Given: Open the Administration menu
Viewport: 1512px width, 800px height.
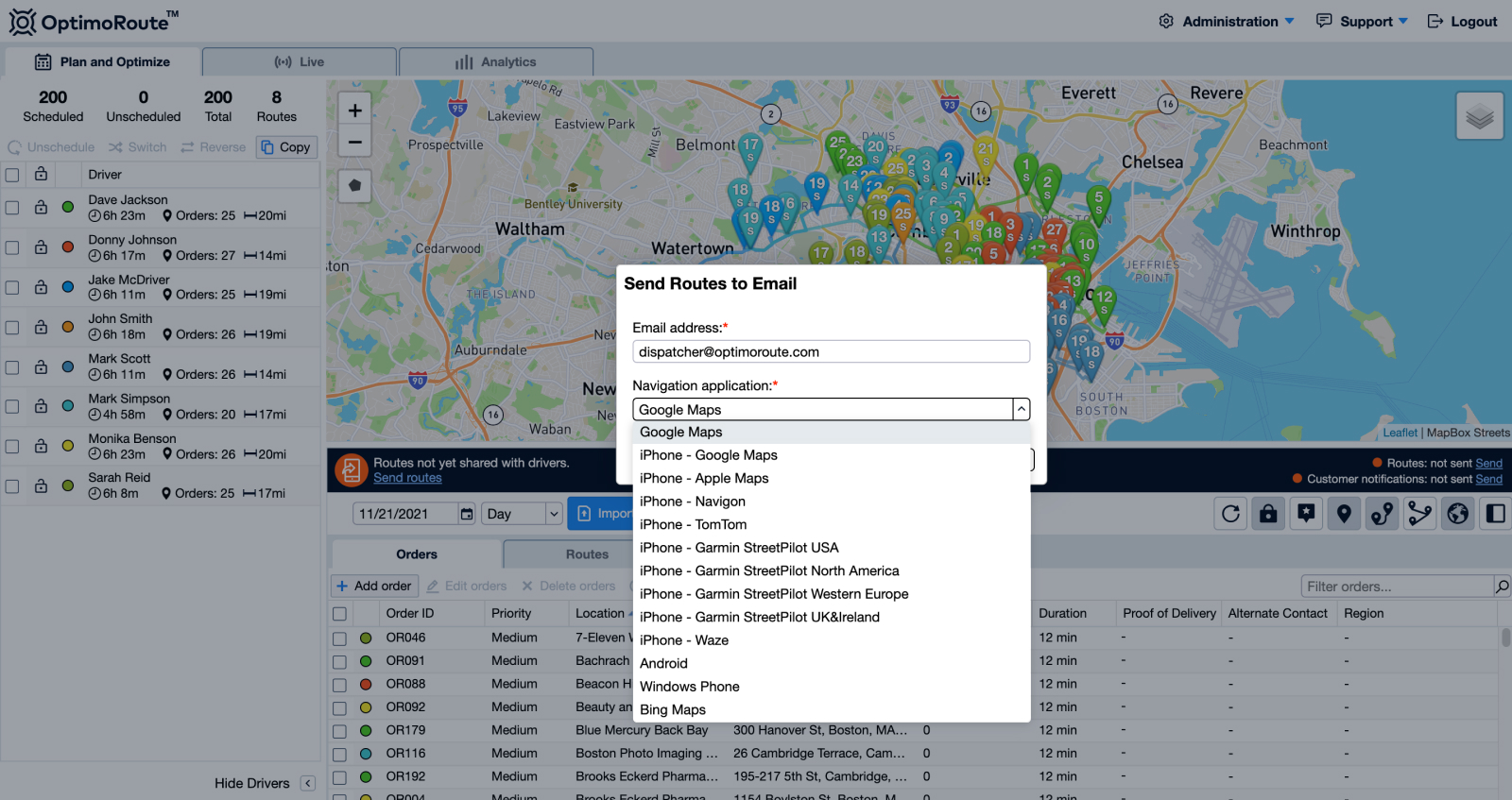Looking at the screenshot, I should 1229,21.
